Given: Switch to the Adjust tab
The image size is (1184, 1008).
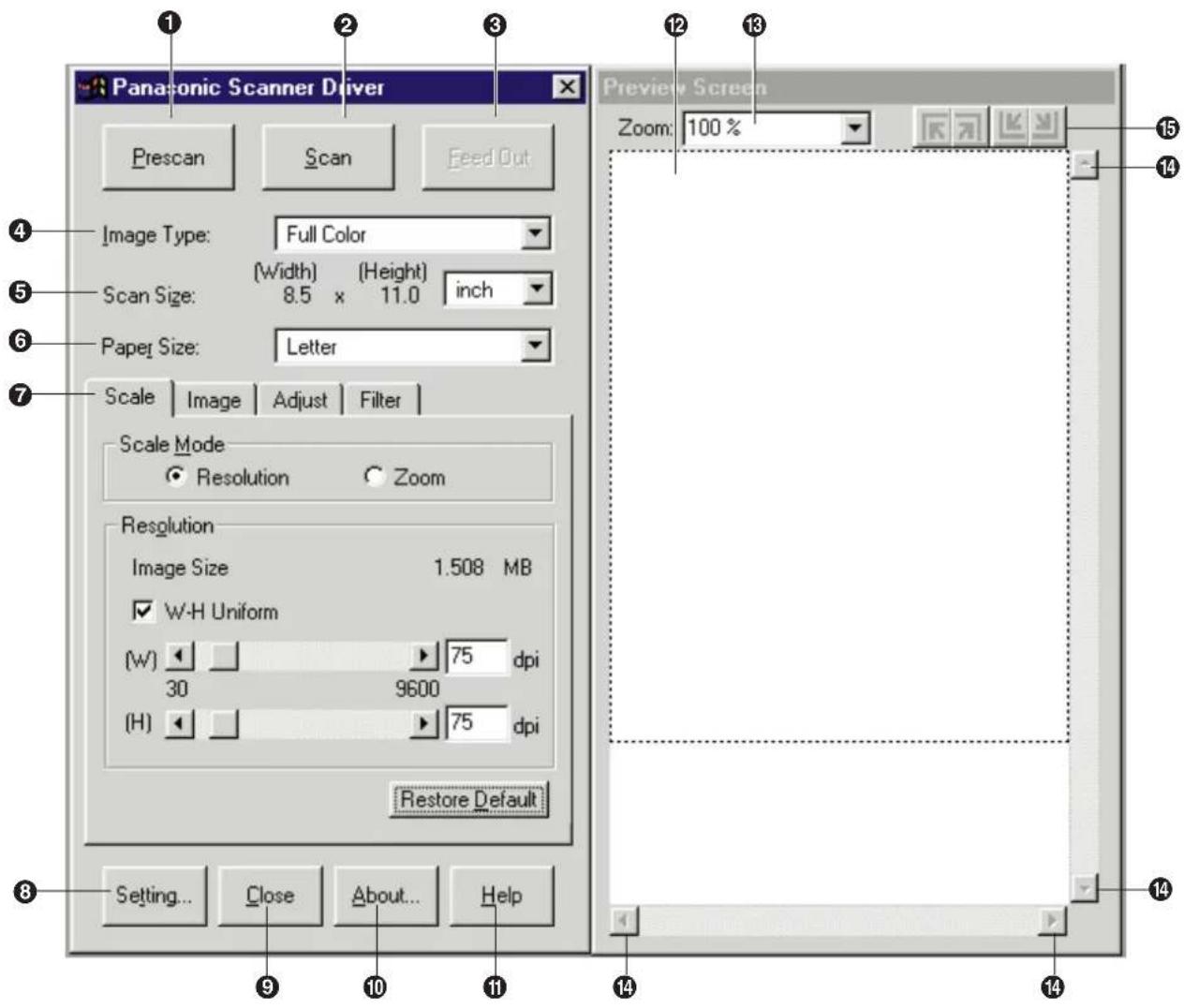Looking at the screenshot, I should pyautogui.click(x=300, y=401).
